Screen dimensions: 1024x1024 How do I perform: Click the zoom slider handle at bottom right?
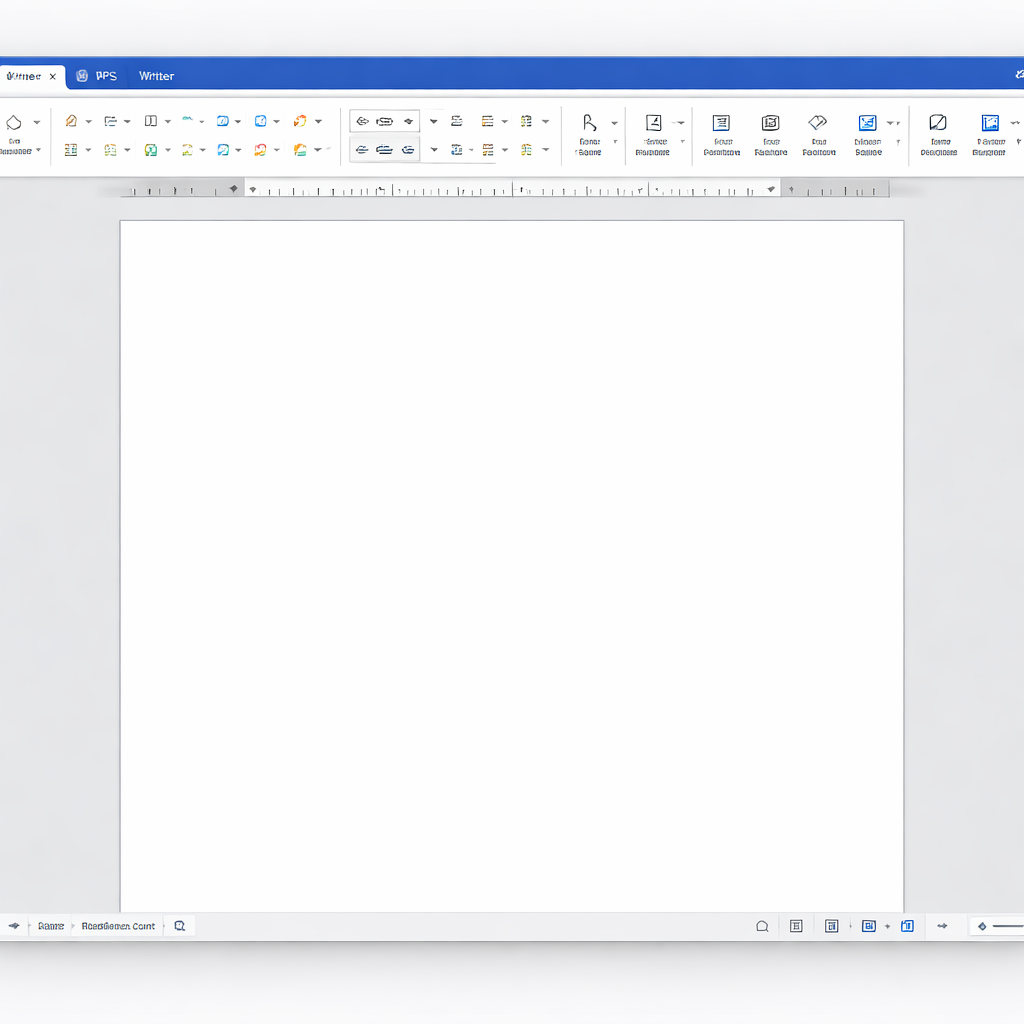(x=982, y=926)
